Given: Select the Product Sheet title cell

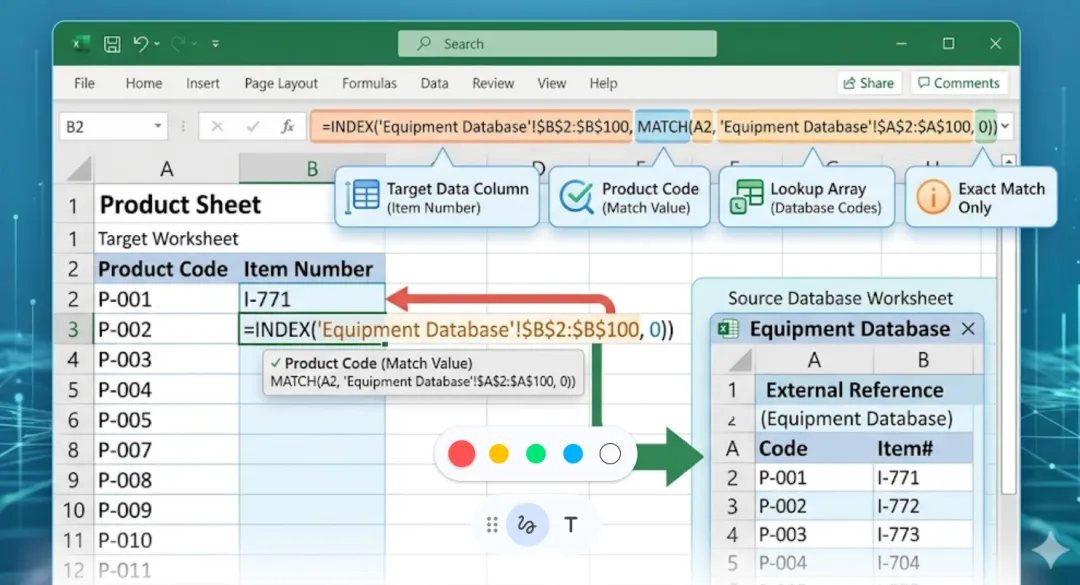Looking at the screenshot, I should (x=180, y=205).
